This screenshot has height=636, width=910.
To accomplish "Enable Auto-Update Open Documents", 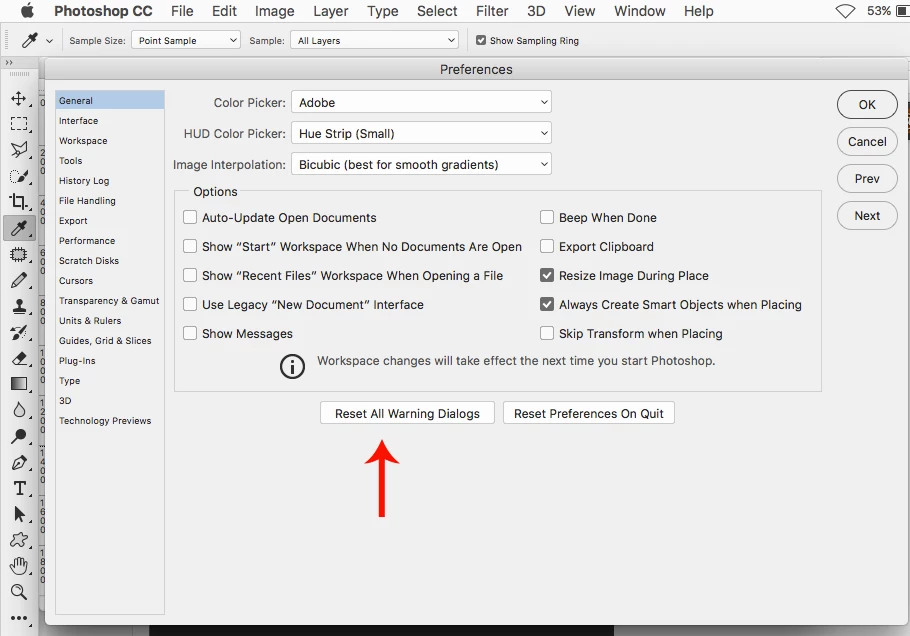I will click(190, 217).
